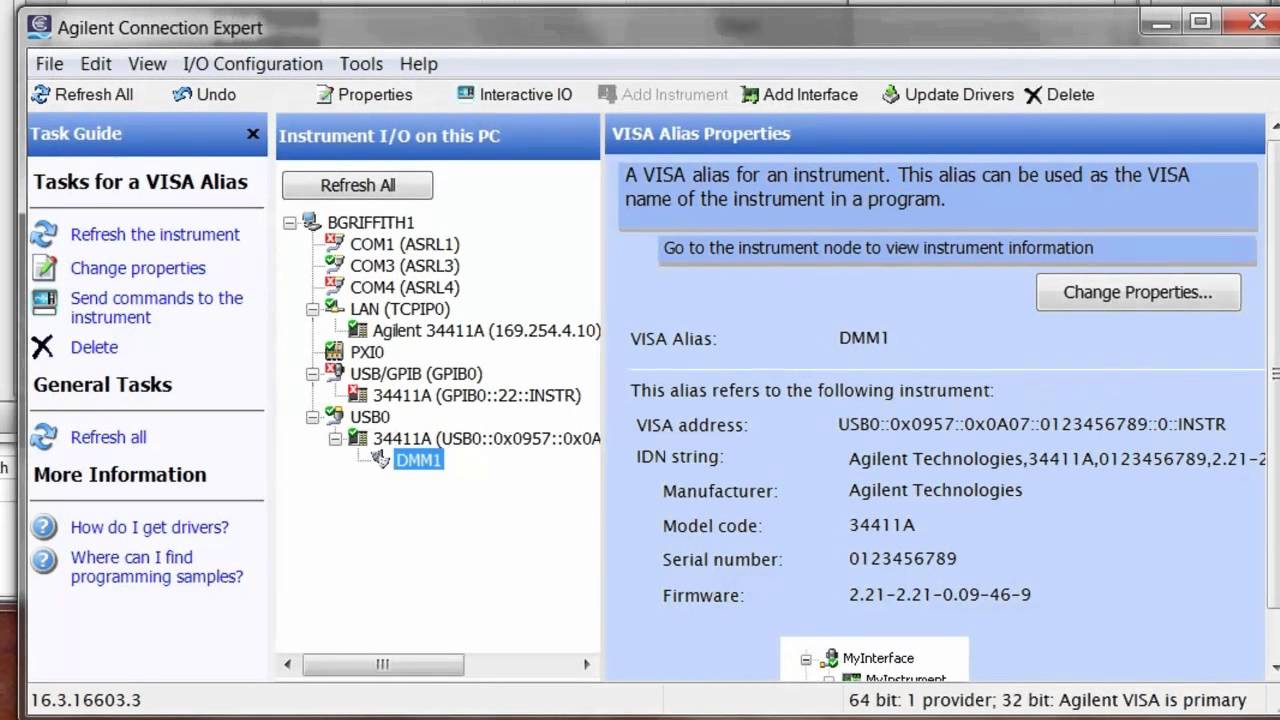Select COM4 (ASRL4) interface
The height and width of the screenshot is (720, 1280).
coord(405,287)
